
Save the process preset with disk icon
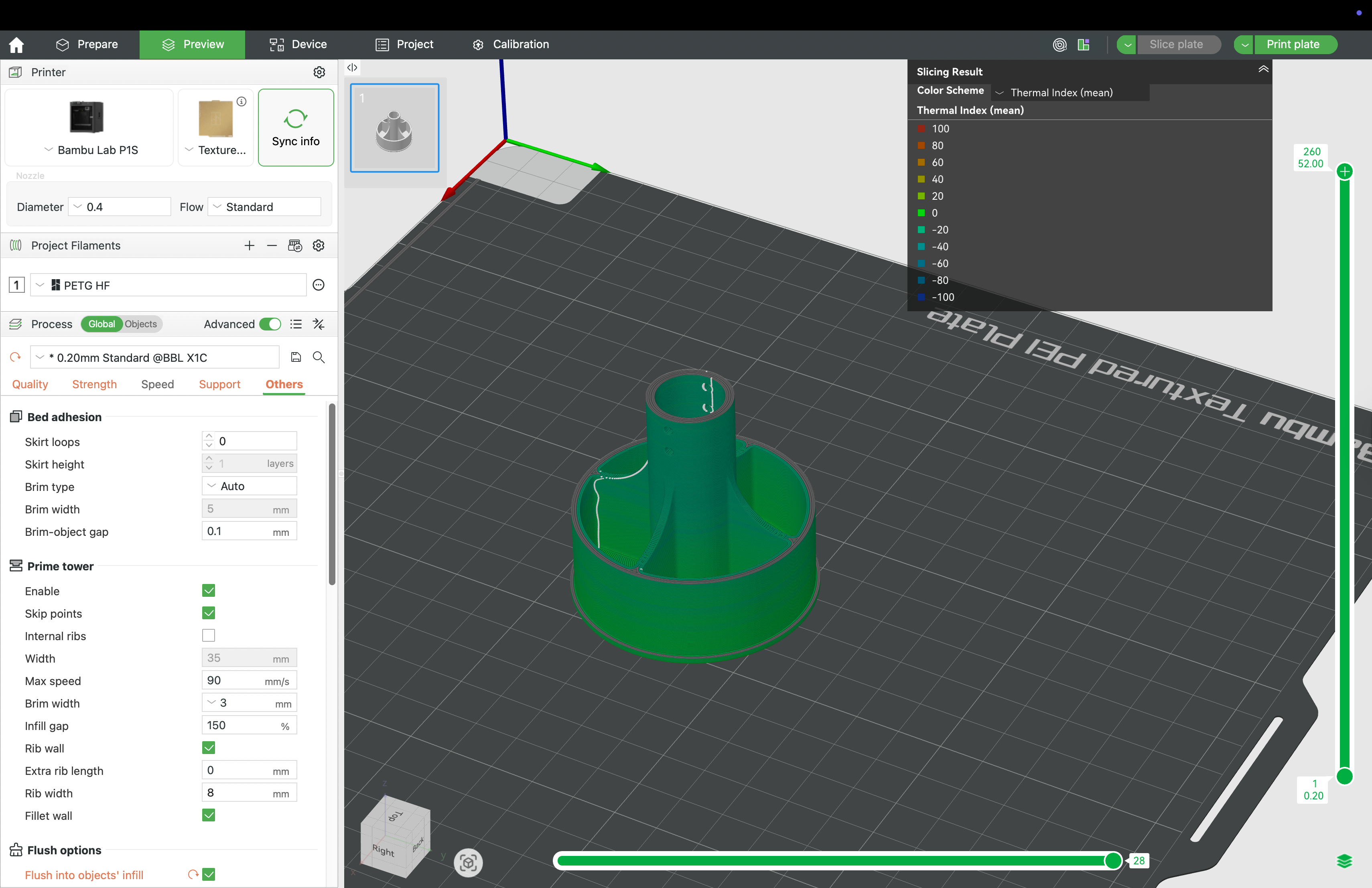tap(296, 357)
